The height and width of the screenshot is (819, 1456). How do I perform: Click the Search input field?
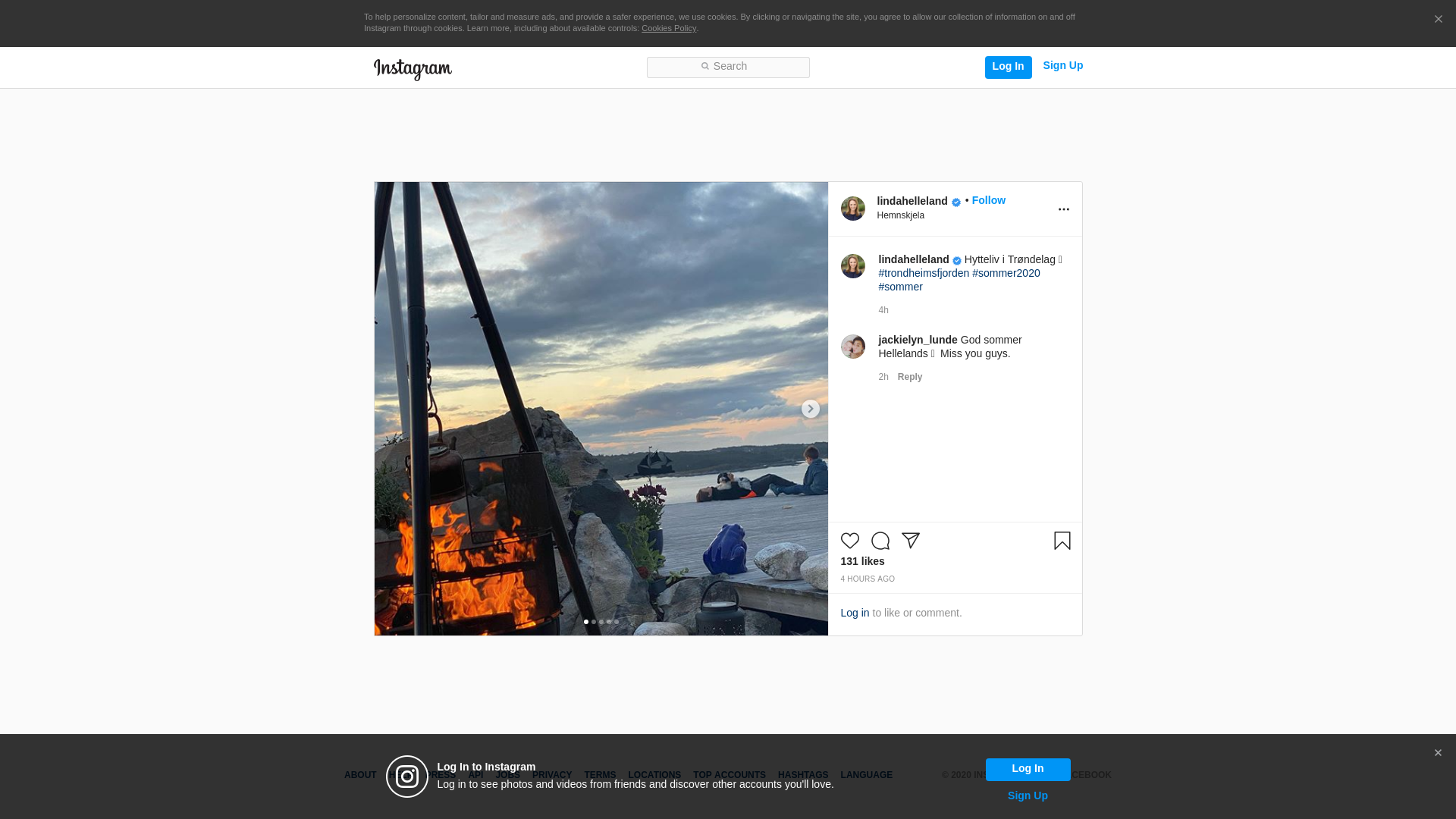tap(728, 67)
